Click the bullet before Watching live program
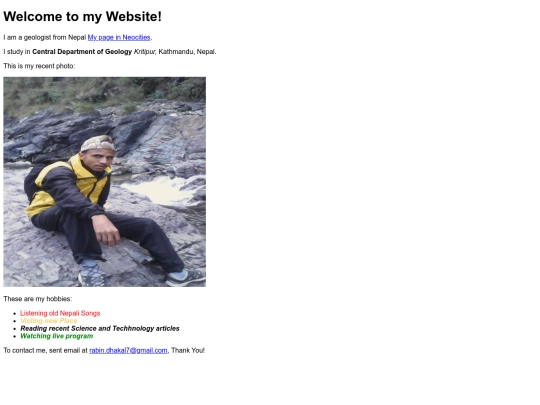The image size is (540, 405). (14, 336)
